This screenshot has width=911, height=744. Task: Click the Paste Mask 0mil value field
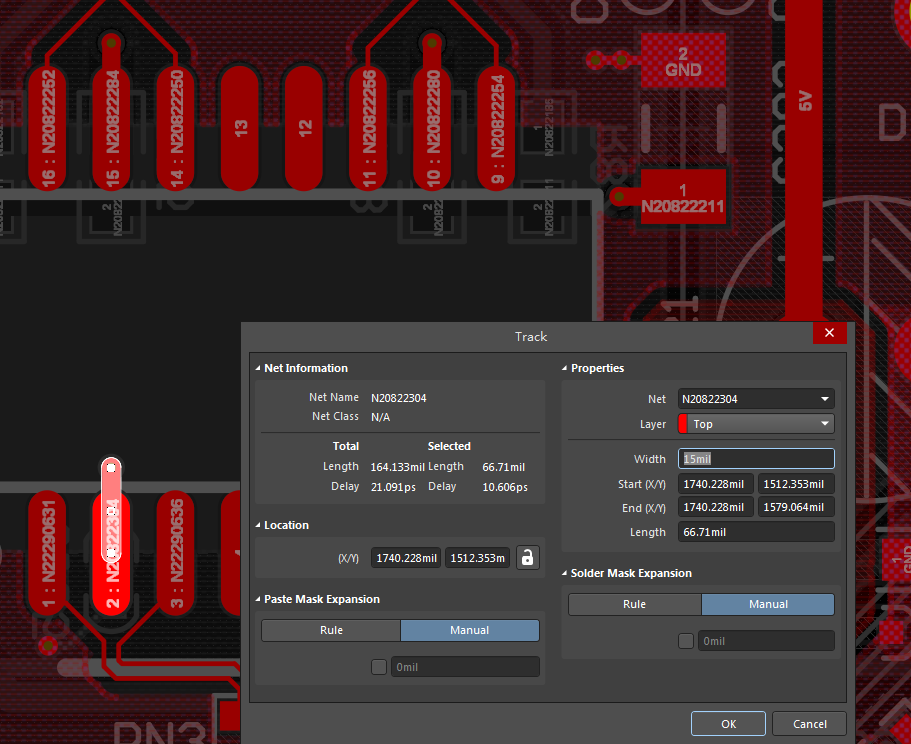pyautogui.click(x=465, y=667)
